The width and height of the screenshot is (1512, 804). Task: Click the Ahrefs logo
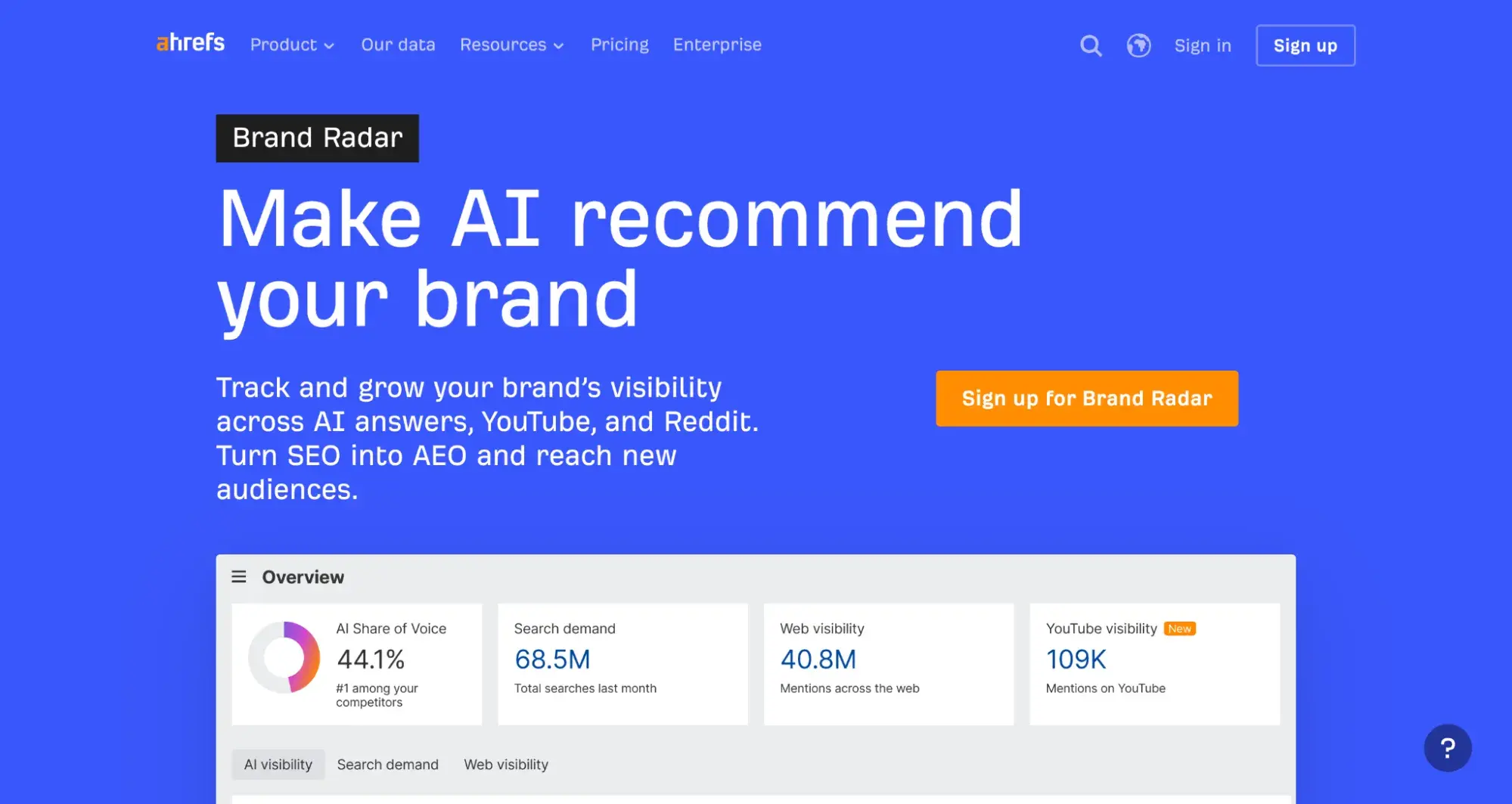click(191, 43)
